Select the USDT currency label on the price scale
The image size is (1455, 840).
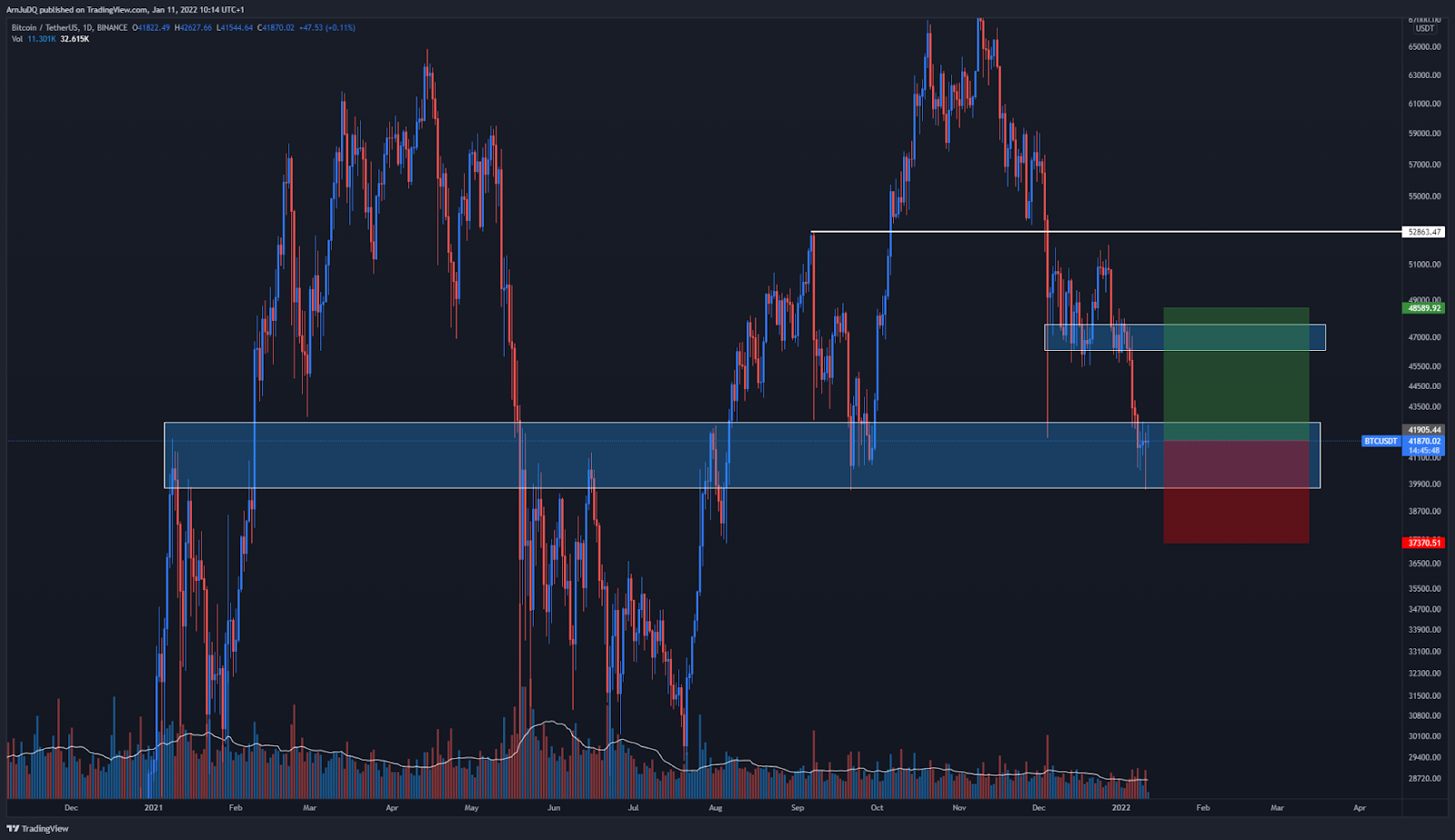pyautogui.click(x=1425, y=28)
